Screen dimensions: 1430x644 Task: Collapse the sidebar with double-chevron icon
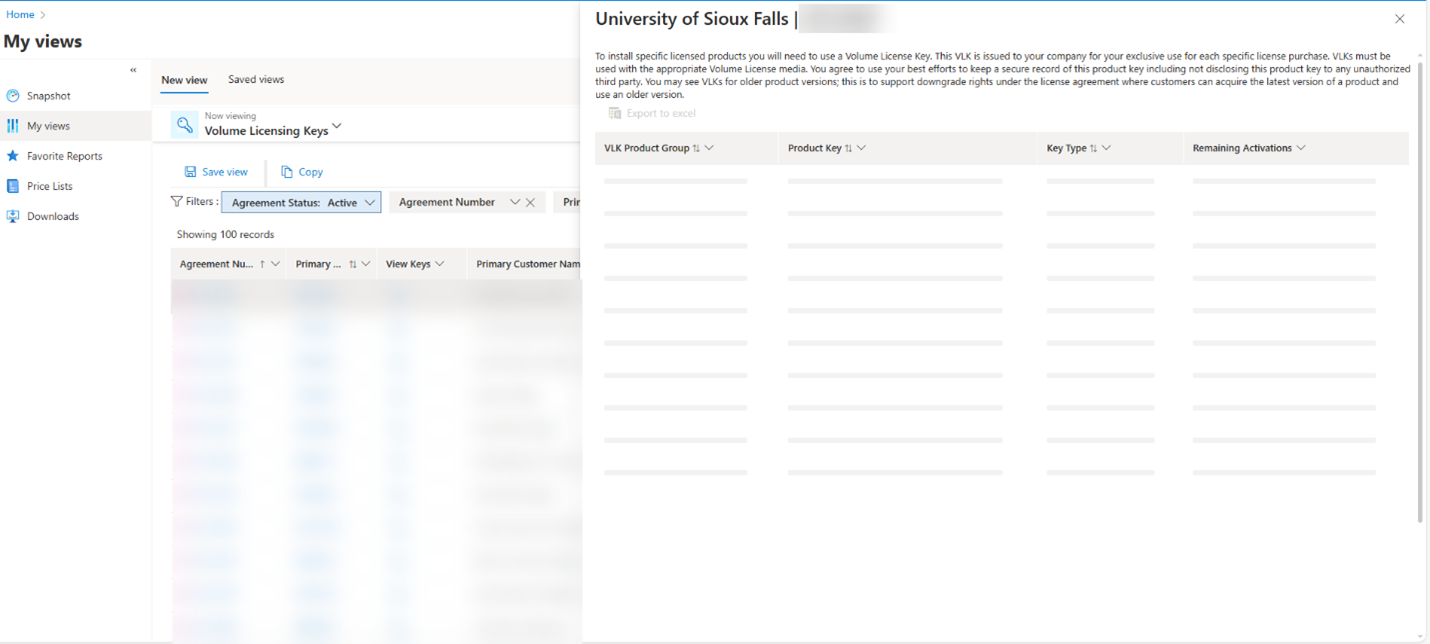click(133, 70)
